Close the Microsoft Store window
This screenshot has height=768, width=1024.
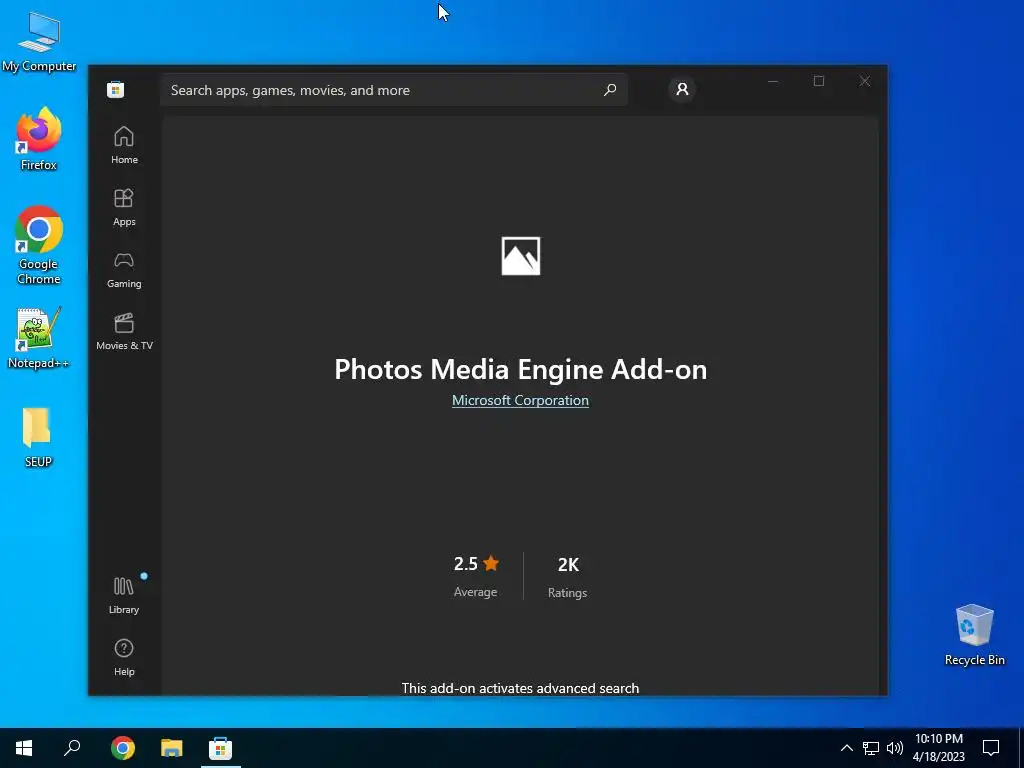coord(865,82)
